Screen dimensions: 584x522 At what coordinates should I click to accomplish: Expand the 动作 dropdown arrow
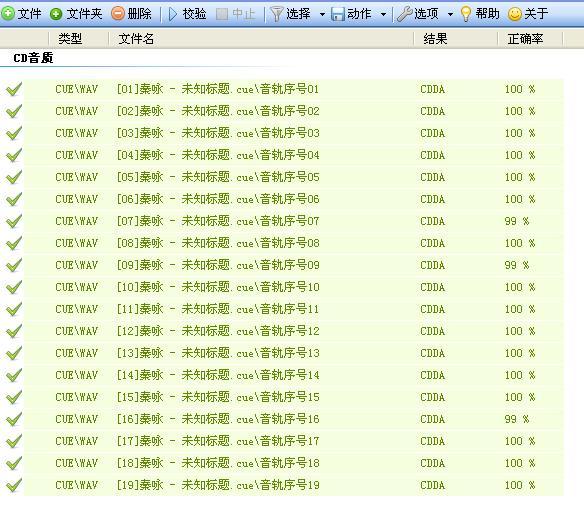pyautogui.click(x=383, y=15)
